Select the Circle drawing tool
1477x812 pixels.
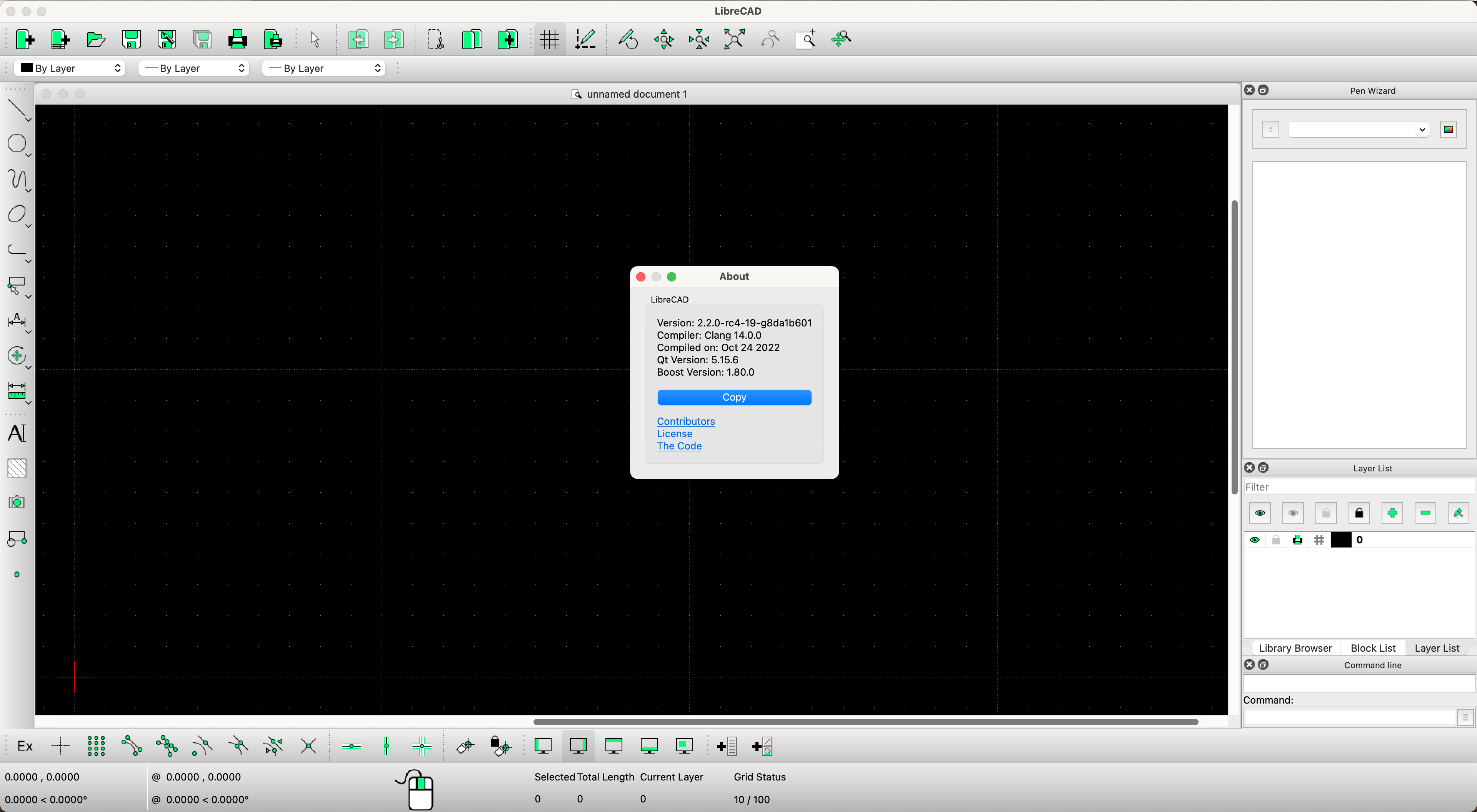pyautogui.click(x=17, y=144)
